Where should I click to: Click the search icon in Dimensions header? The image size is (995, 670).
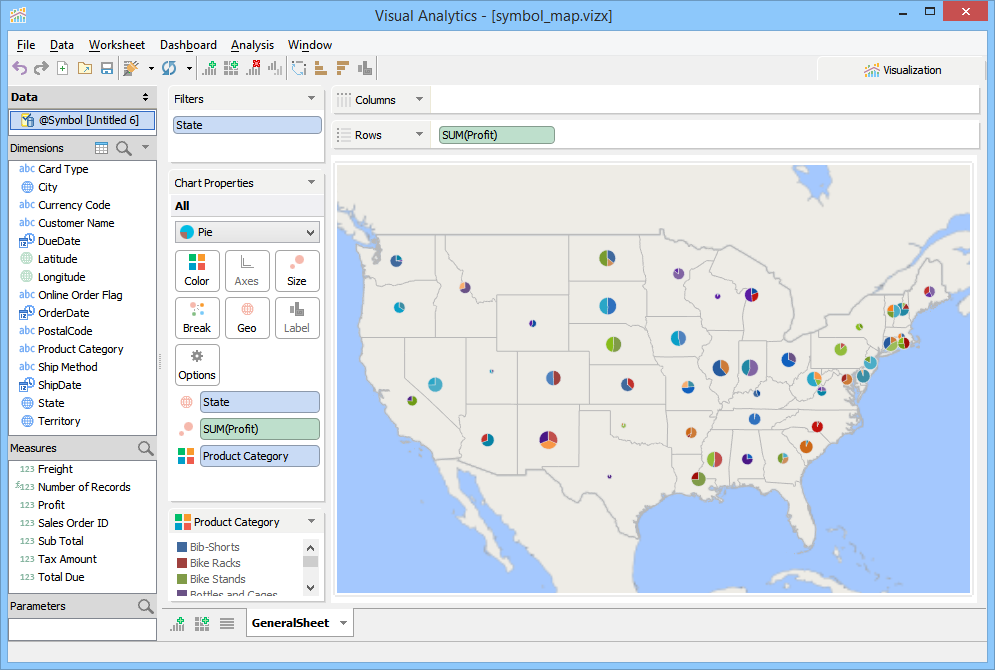click(124, 148)
